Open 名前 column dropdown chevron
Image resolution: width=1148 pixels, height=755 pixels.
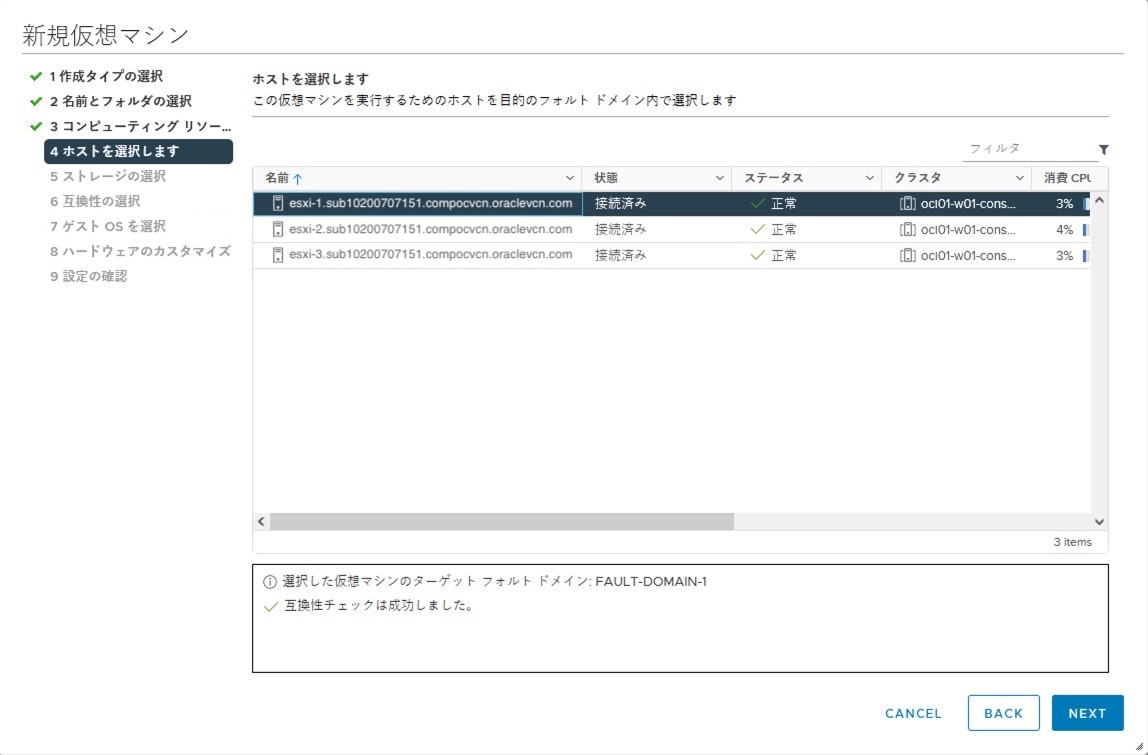pos(570,178)
